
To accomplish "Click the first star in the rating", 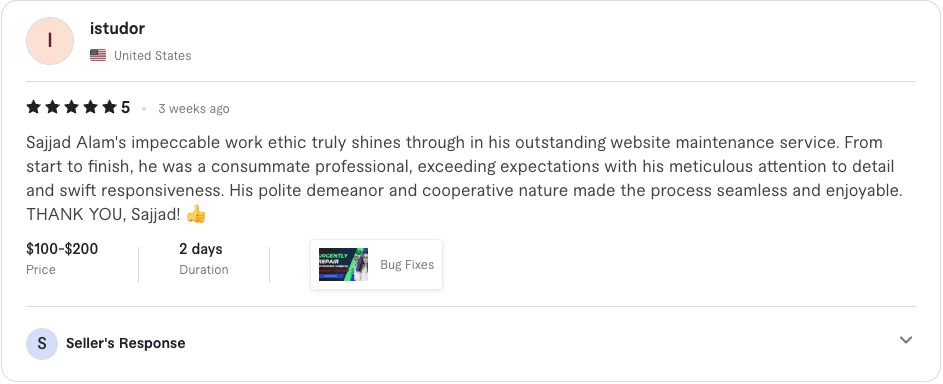I will pyautogui.click(x=34, y=108).
